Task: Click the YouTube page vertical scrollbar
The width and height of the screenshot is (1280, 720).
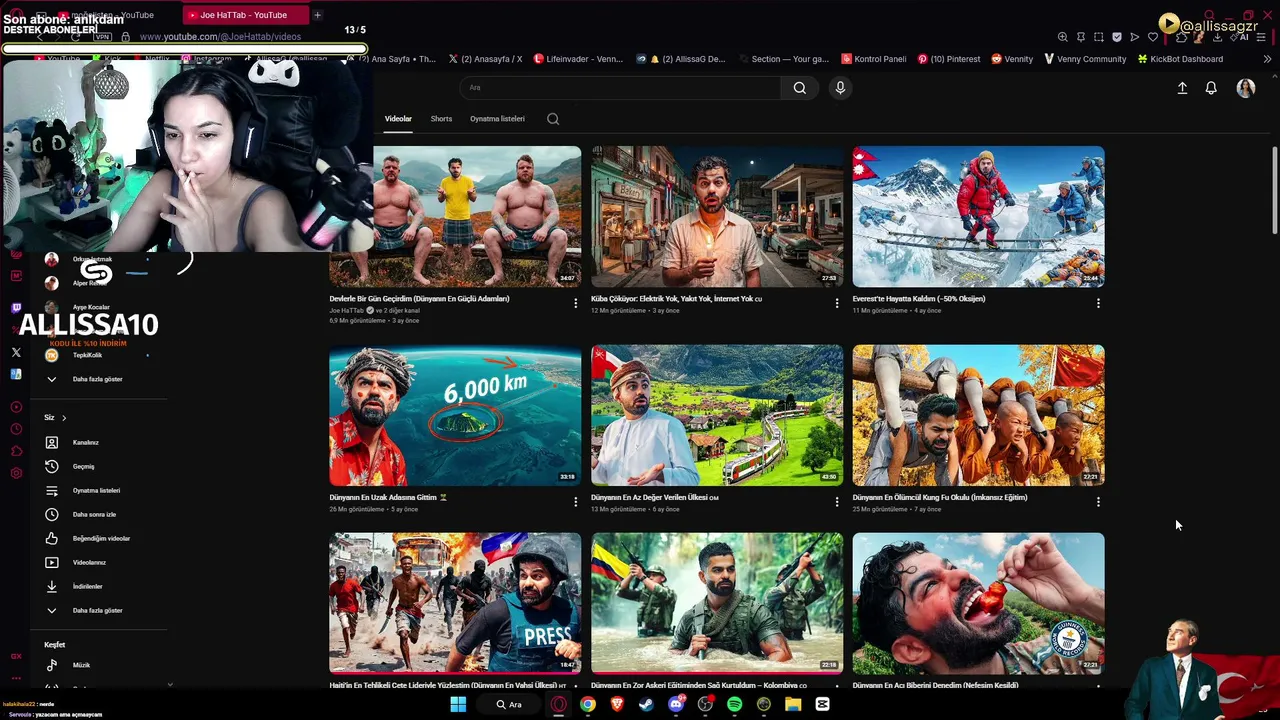Action: point(1274,190)
